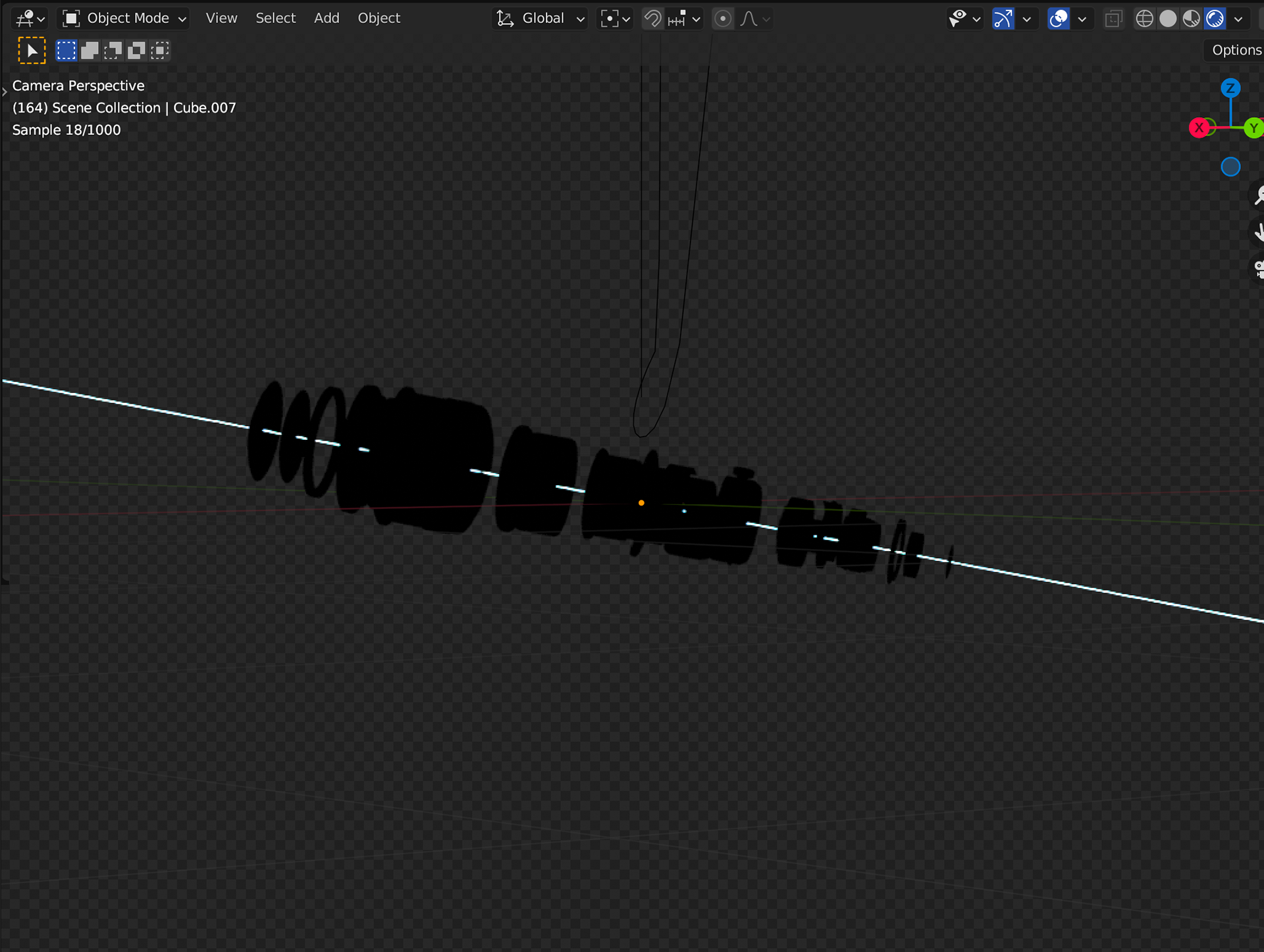
Task: Click the 'Scene Collection | Cube.007' text
Action: (x=144, y=108)
